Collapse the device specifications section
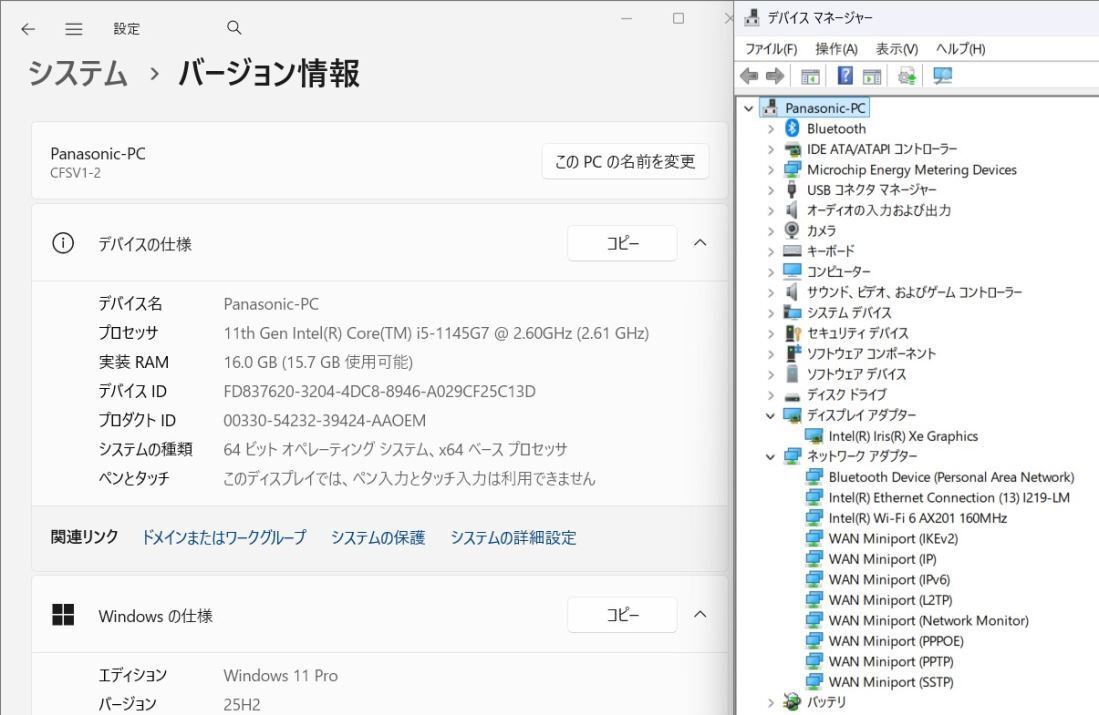This screenshot has height=715, width=1099. pyautogui.click(x=700, y=242)
